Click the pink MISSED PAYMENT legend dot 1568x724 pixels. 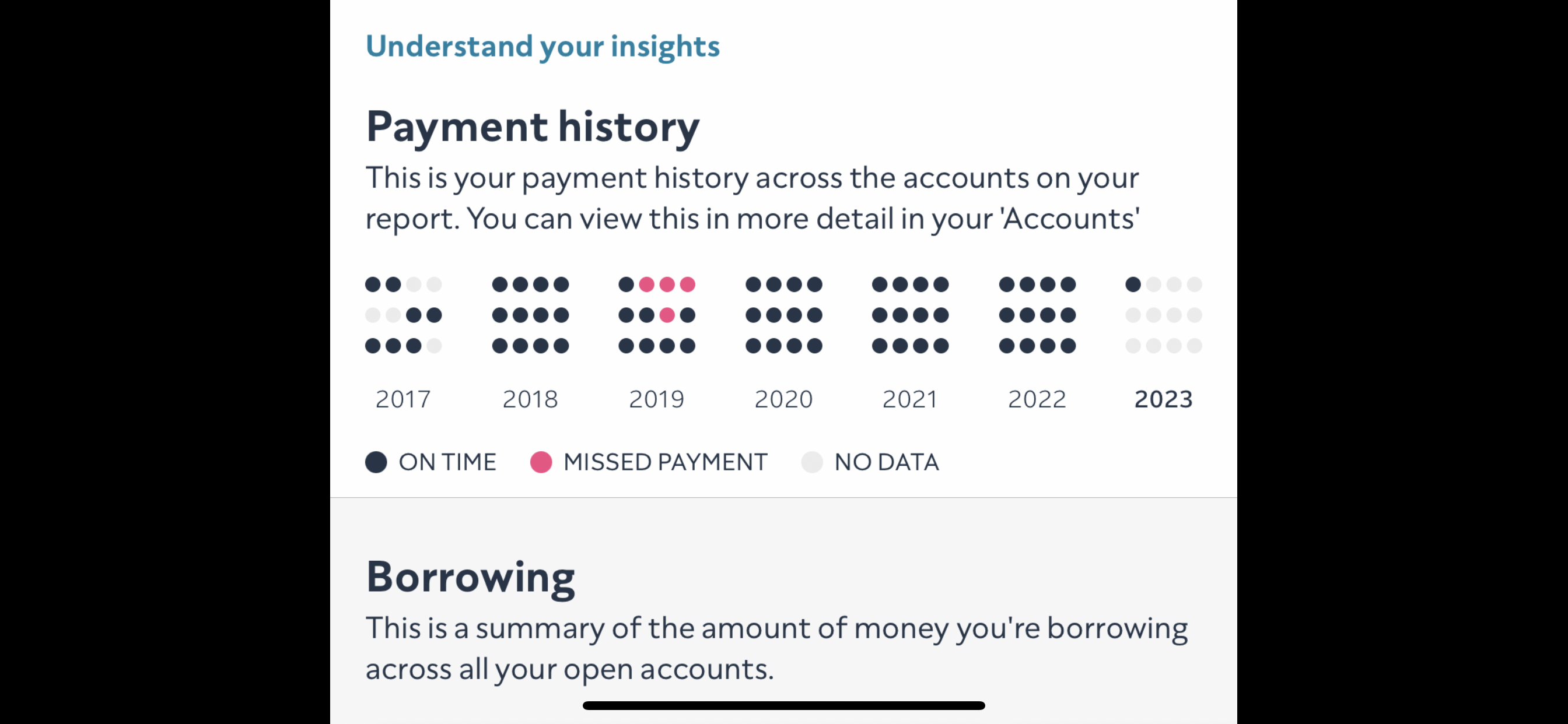(541, 462)
